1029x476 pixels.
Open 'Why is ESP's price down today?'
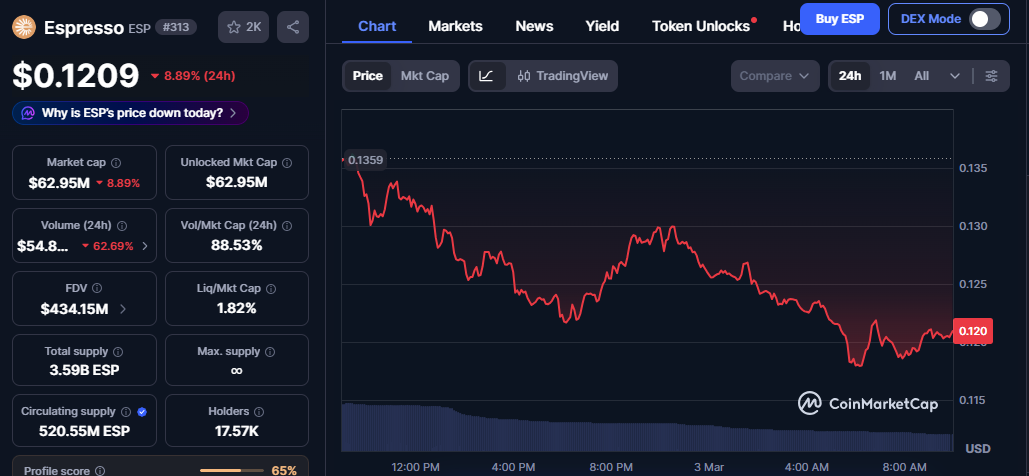tap(131, 113)
